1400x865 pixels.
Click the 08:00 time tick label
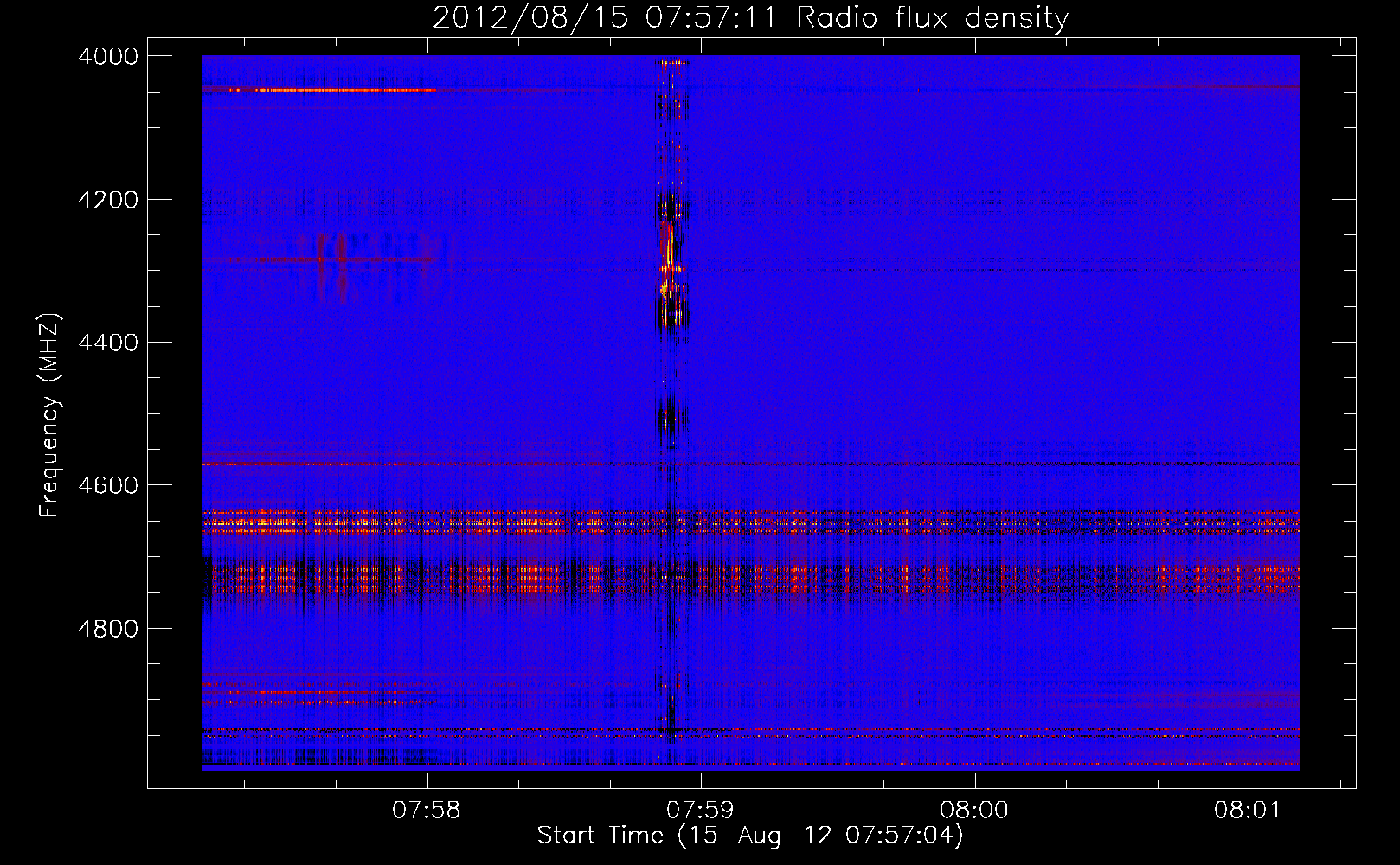click(x=974, y=810)
